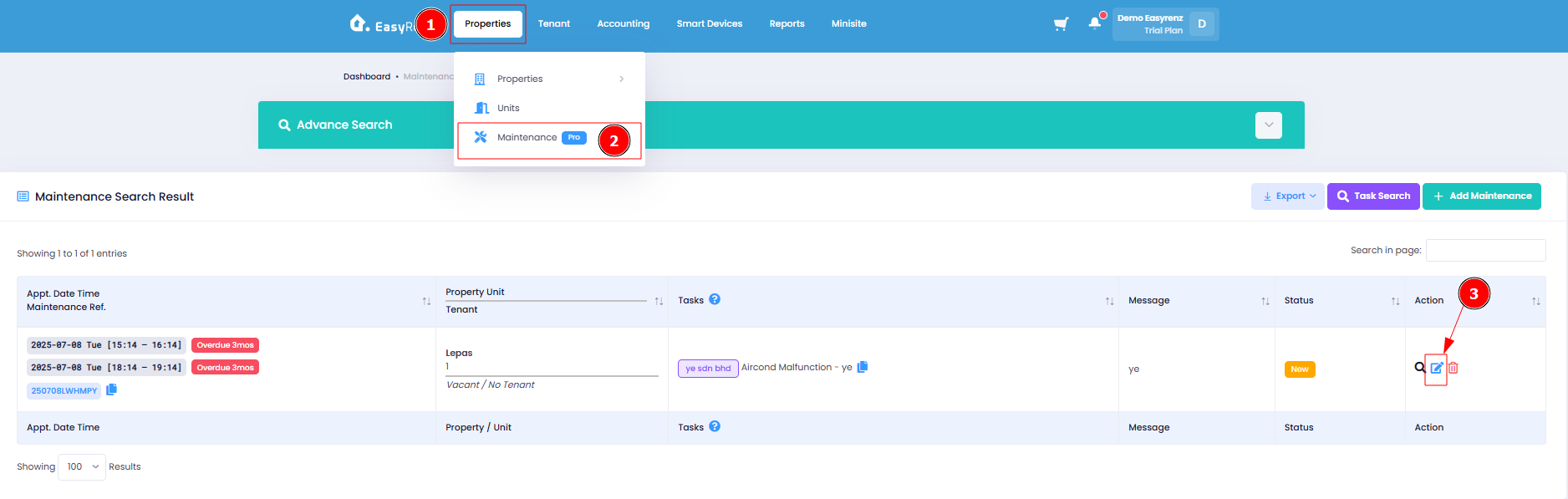Copy the Aircond Malfunction task text
1568x499 pixels.
click(x=863, y=367)
